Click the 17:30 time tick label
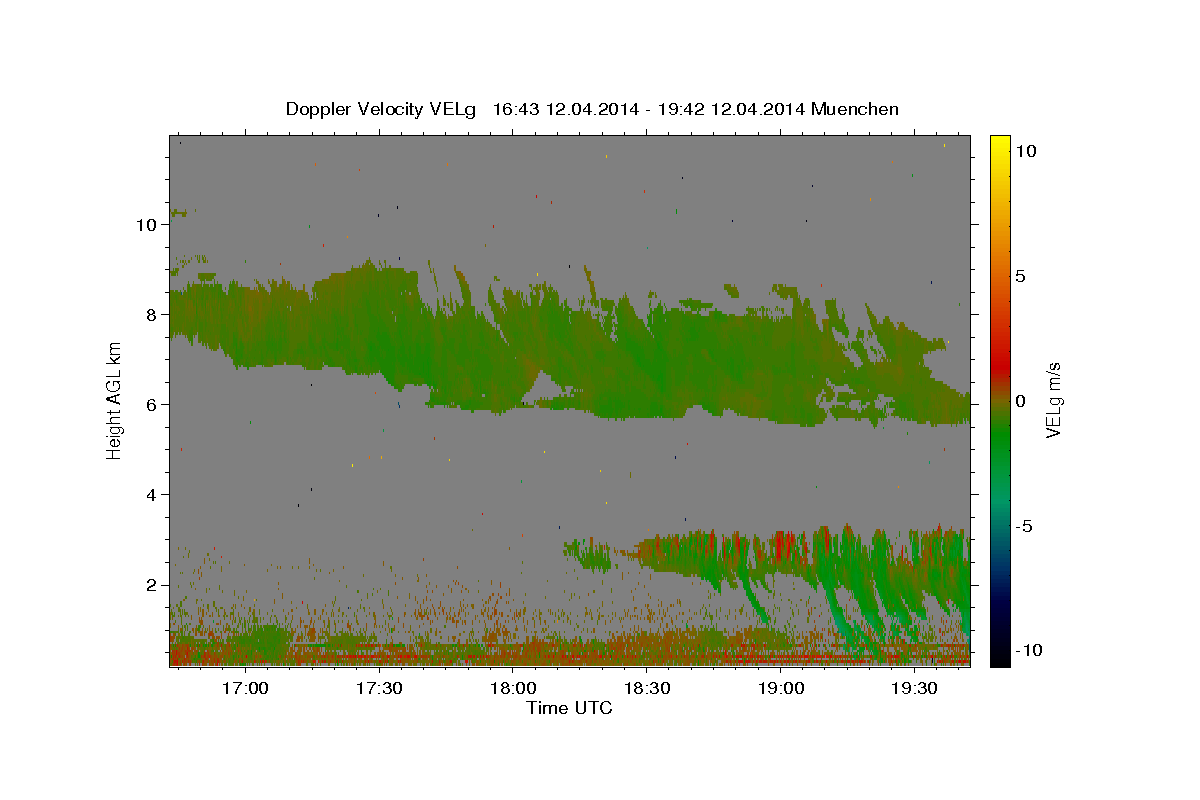1200x800 pixels. pyautogui.click(x=378, y=688)
